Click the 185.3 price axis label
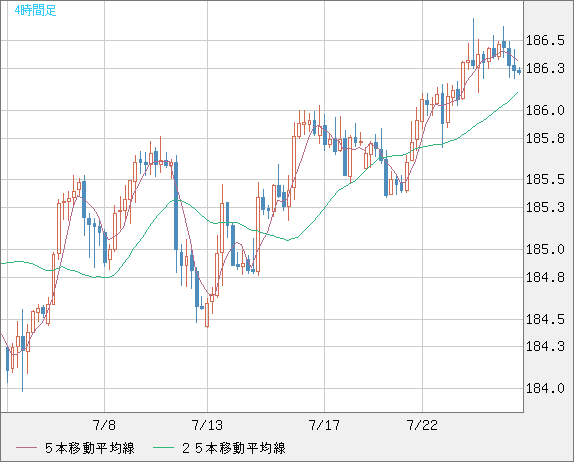Image resolution: width=574 pixels, height=462 pixels. tap(545, 208)
